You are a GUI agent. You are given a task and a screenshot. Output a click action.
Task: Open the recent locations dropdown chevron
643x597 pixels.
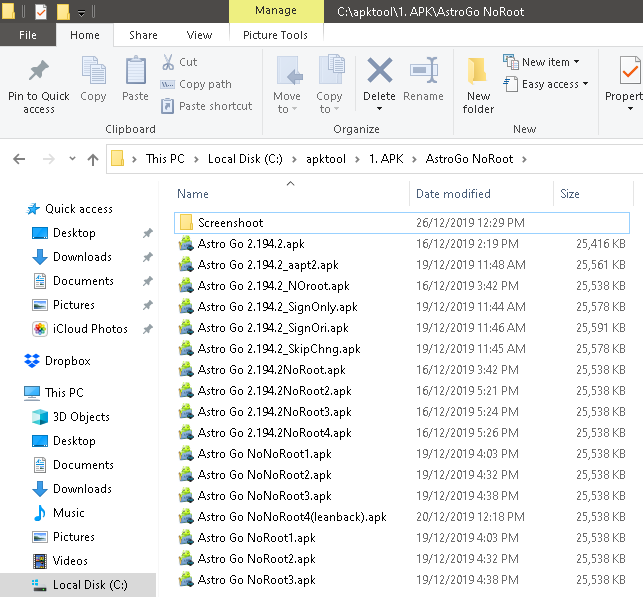(x=72, y=159)
